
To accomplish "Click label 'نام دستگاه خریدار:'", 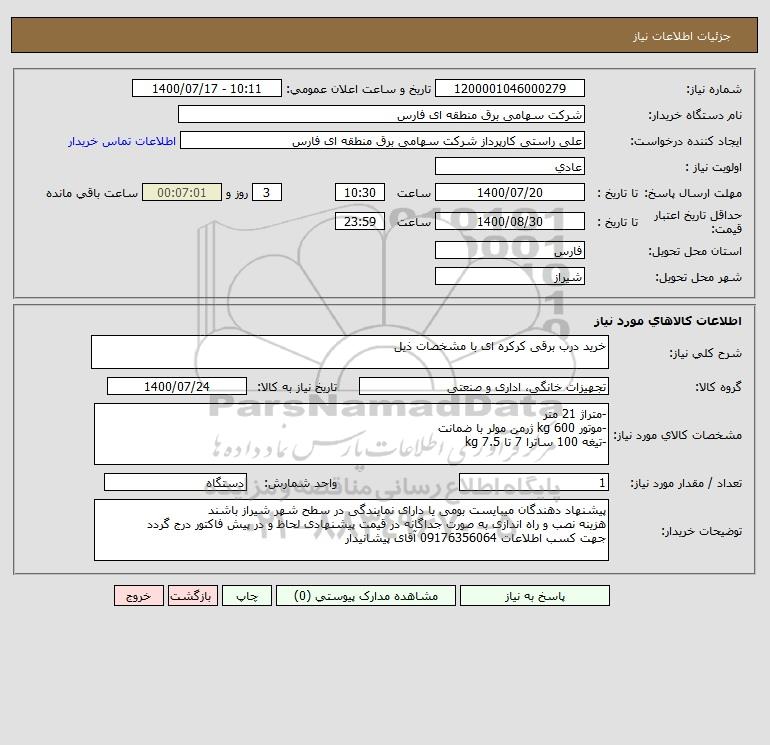I will [x=695, y=115].
